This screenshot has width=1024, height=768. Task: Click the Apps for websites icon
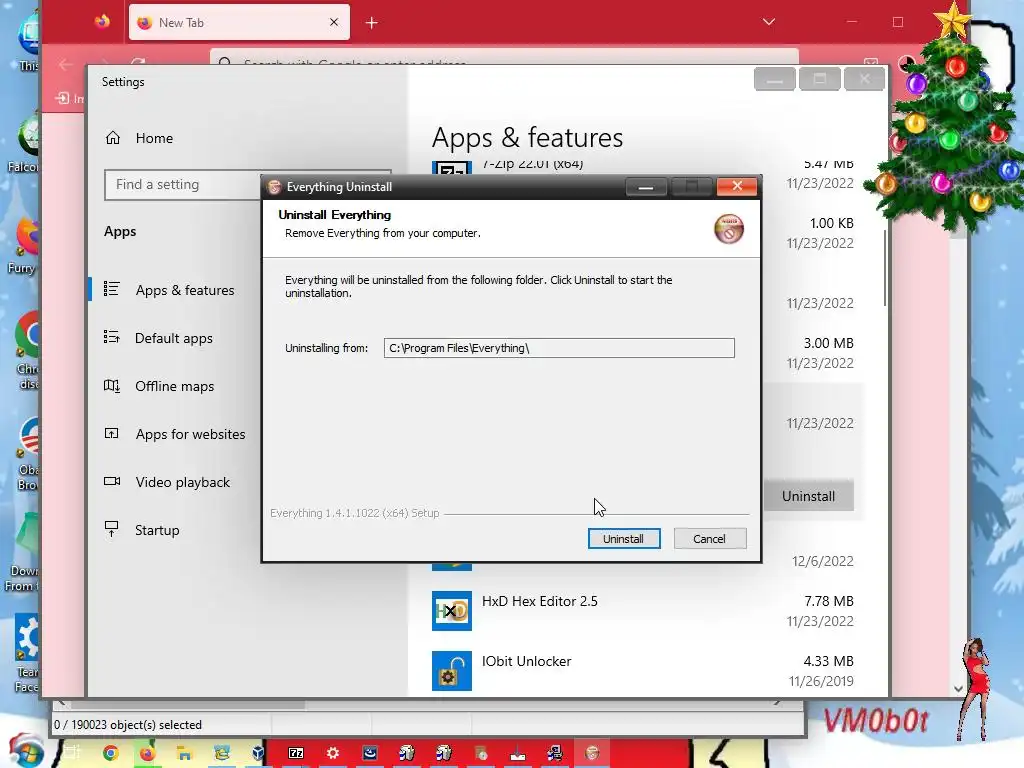(x=112, y=433)
